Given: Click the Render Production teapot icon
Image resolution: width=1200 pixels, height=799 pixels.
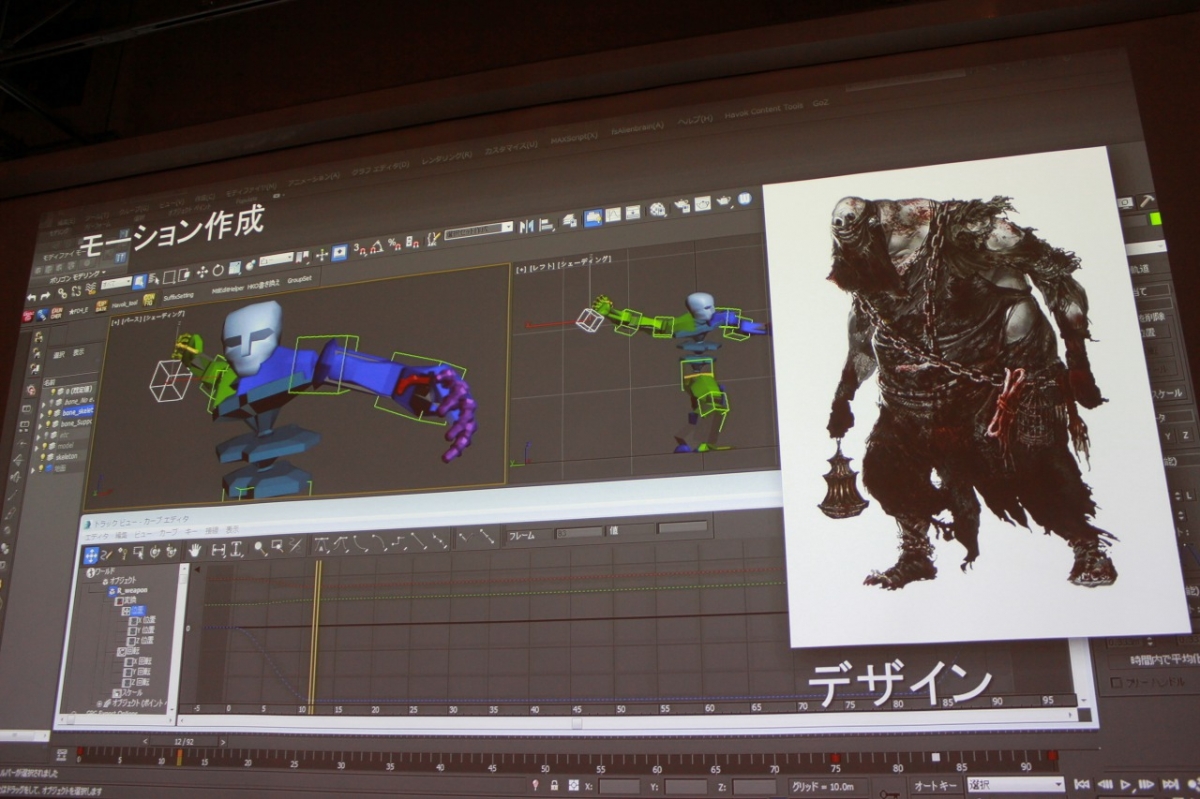Looking at the screenshot, I should pyautogui.click(x=724, y=201).
